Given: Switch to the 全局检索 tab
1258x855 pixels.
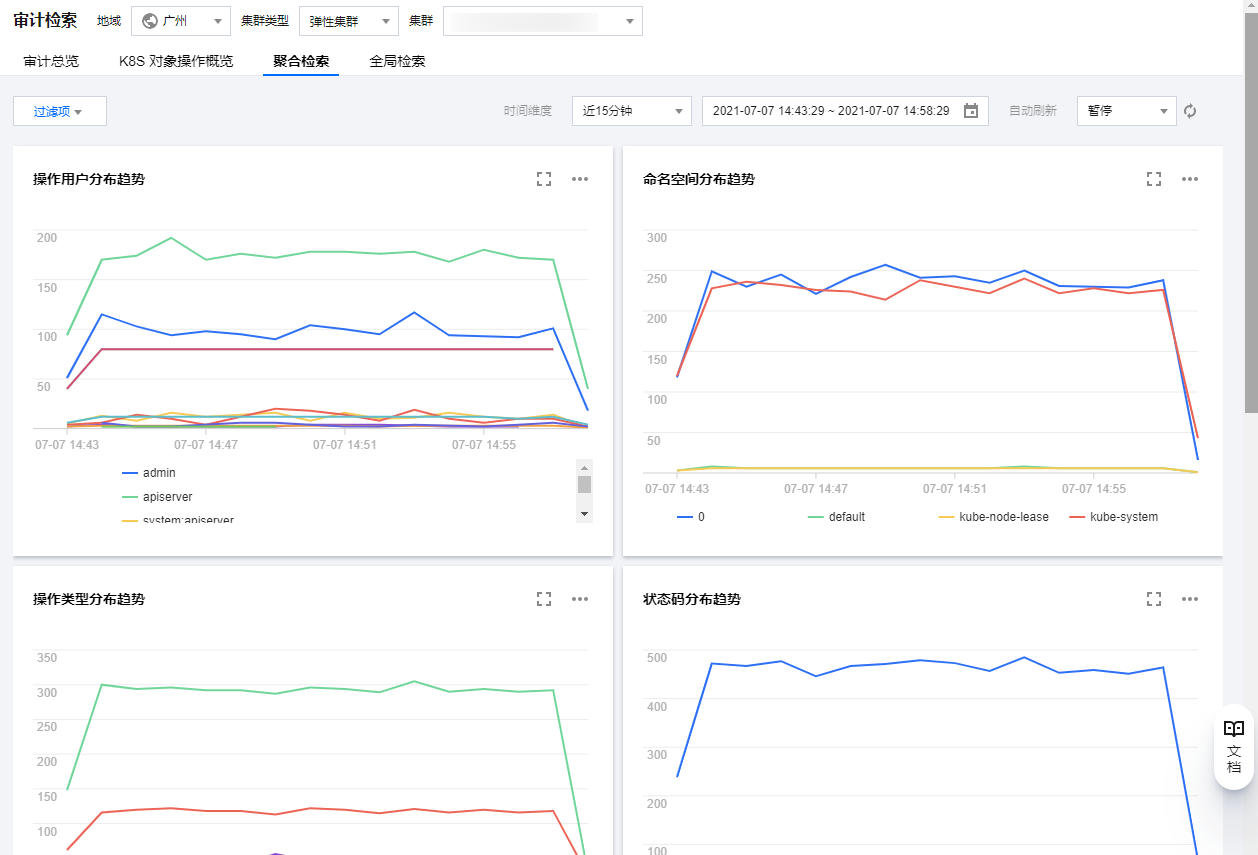Looking at the screenshot, I should (397, 61).
